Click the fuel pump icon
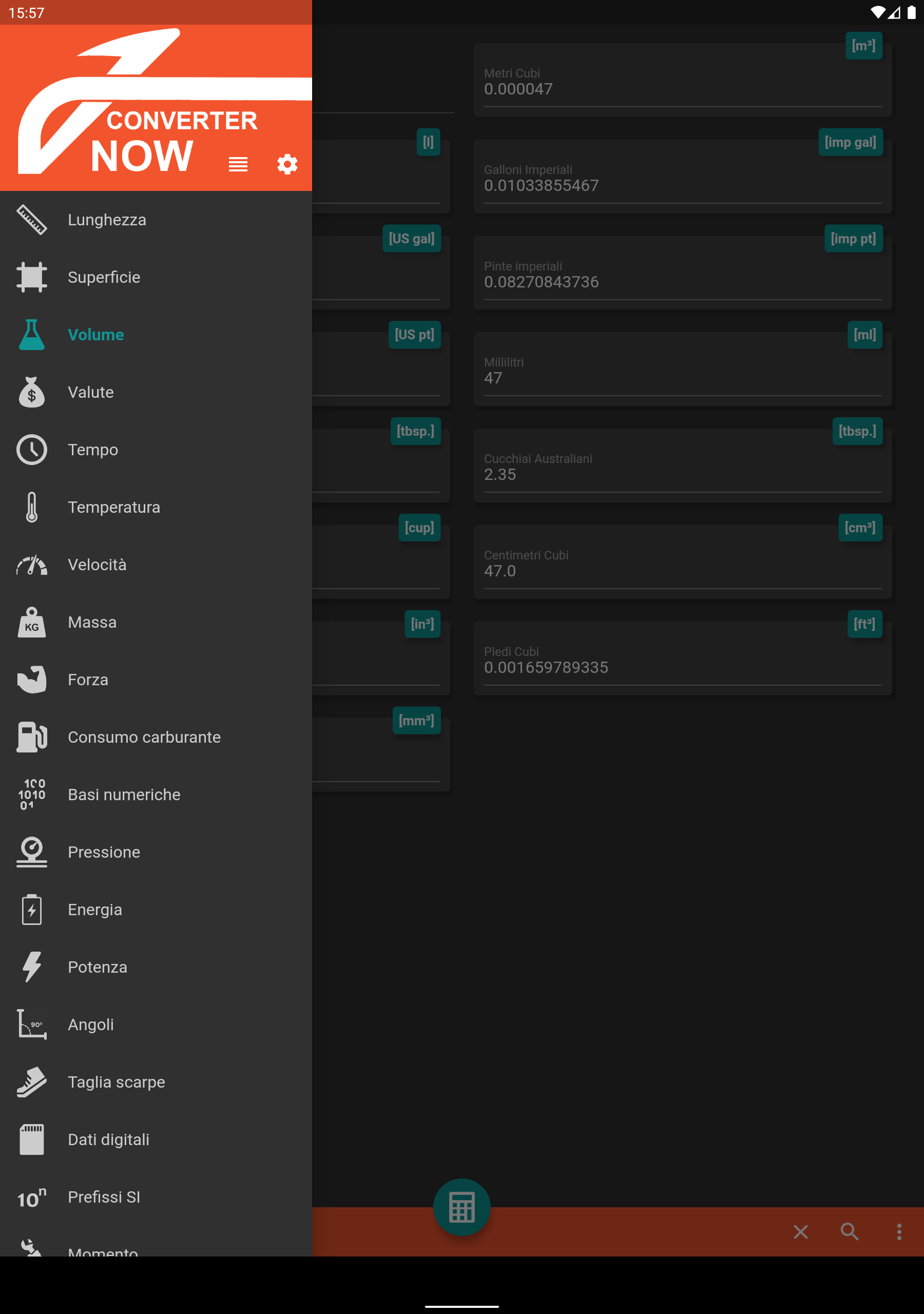Image resolution: width=924 pixels, height=1314 pixels. pos(31,737)
